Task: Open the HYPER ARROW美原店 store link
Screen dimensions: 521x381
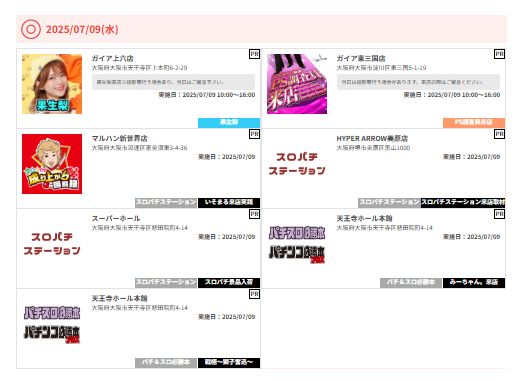Action: point(372,138)
